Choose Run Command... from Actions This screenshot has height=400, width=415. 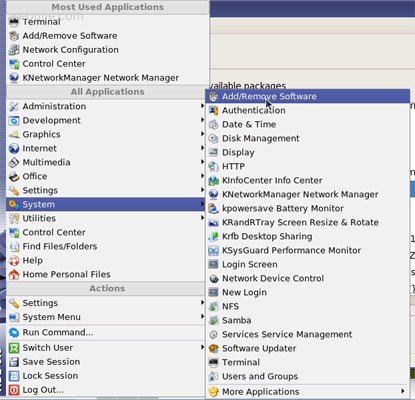click(106, 332)
